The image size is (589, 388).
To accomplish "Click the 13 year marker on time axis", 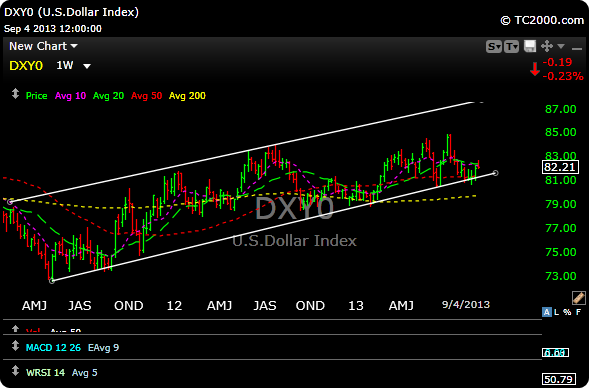I will [356, 305].
